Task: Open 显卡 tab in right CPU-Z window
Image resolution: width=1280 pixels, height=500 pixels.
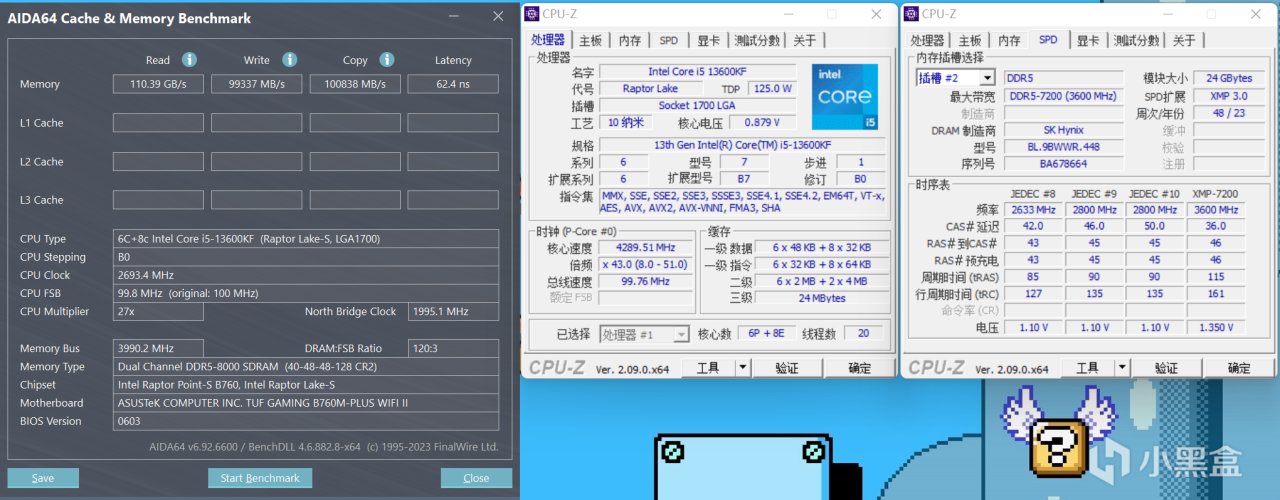Action: pyautogui.click(x=1088, y=40)
